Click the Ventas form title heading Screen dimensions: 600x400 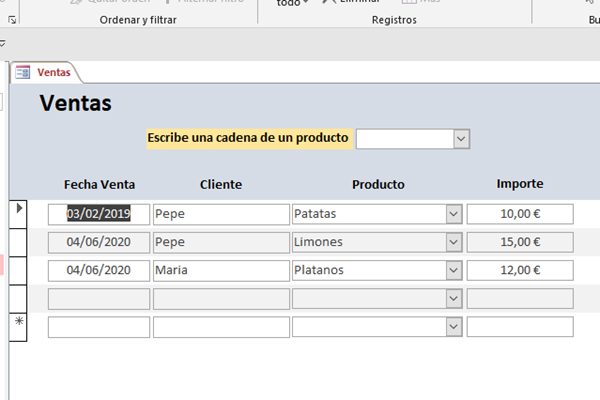pos(75,103)
